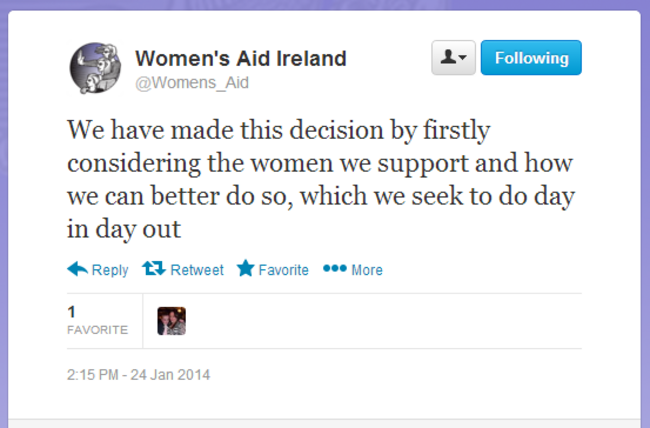Click the @Womens_Aid handle
Screen dimensions: 650x428
pyautogui.click(x=192, y=83)
